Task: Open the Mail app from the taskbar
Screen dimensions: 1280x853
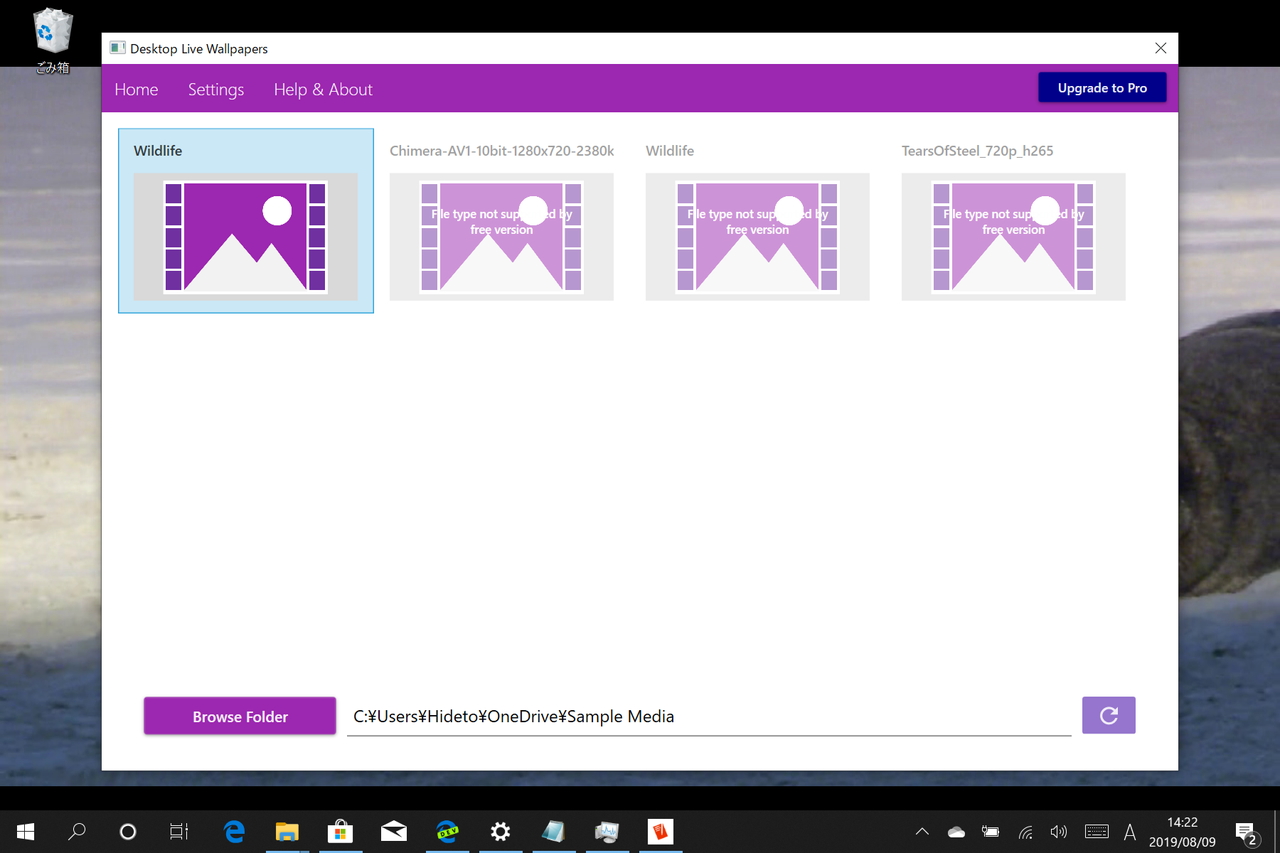Action: click(x=394, y=832)
